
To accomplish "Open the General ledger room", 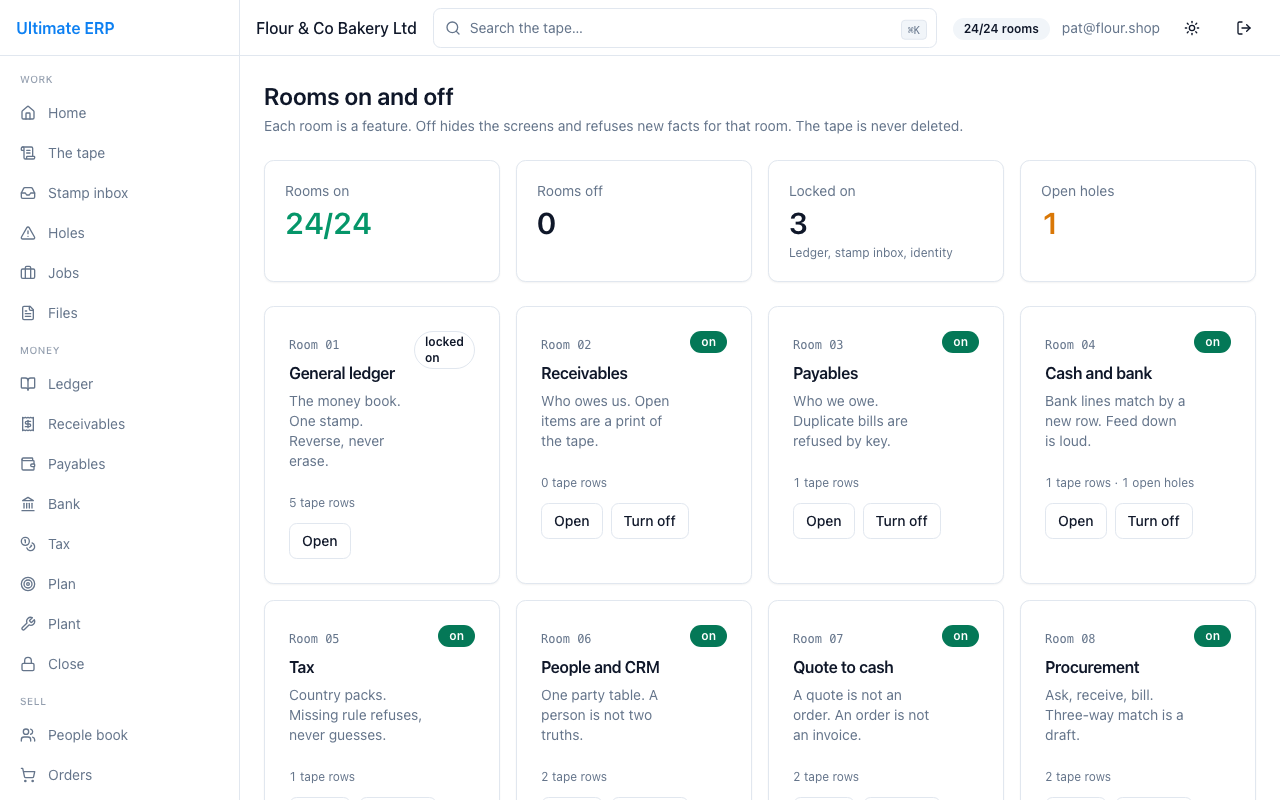I will point(320,541).
